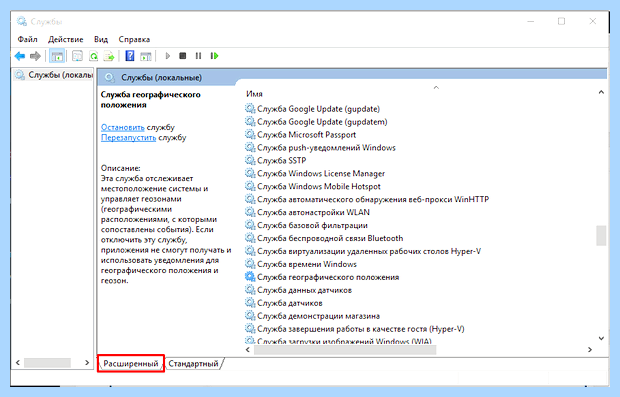Click the Restart service icon
The width and height of the screenshot is (620, 397).
[x=214, y=56]
